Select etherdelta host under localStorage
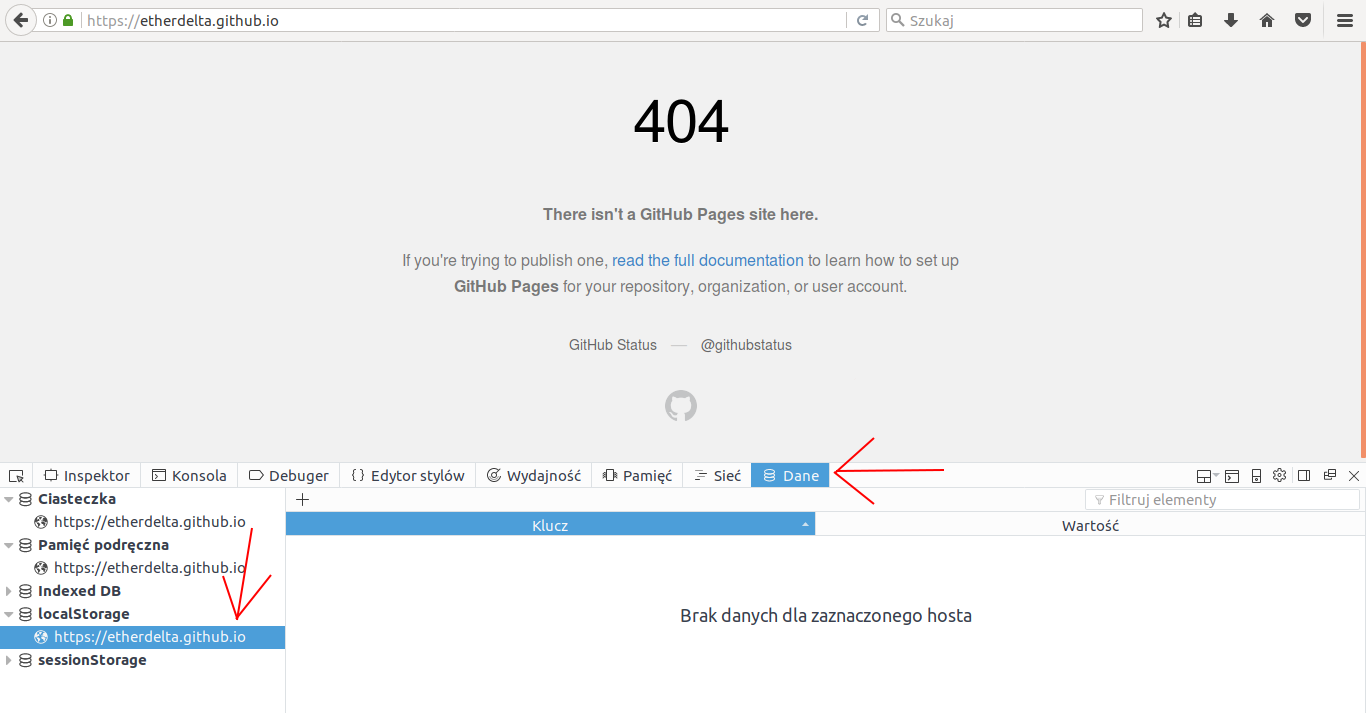 [x=142, y=637]
